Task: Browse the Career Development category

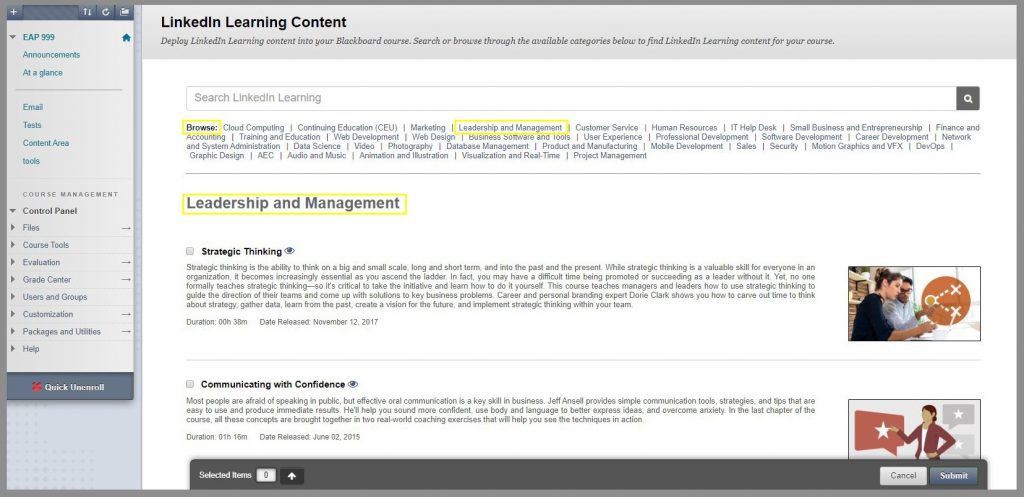Action: [x=891, y=137]
